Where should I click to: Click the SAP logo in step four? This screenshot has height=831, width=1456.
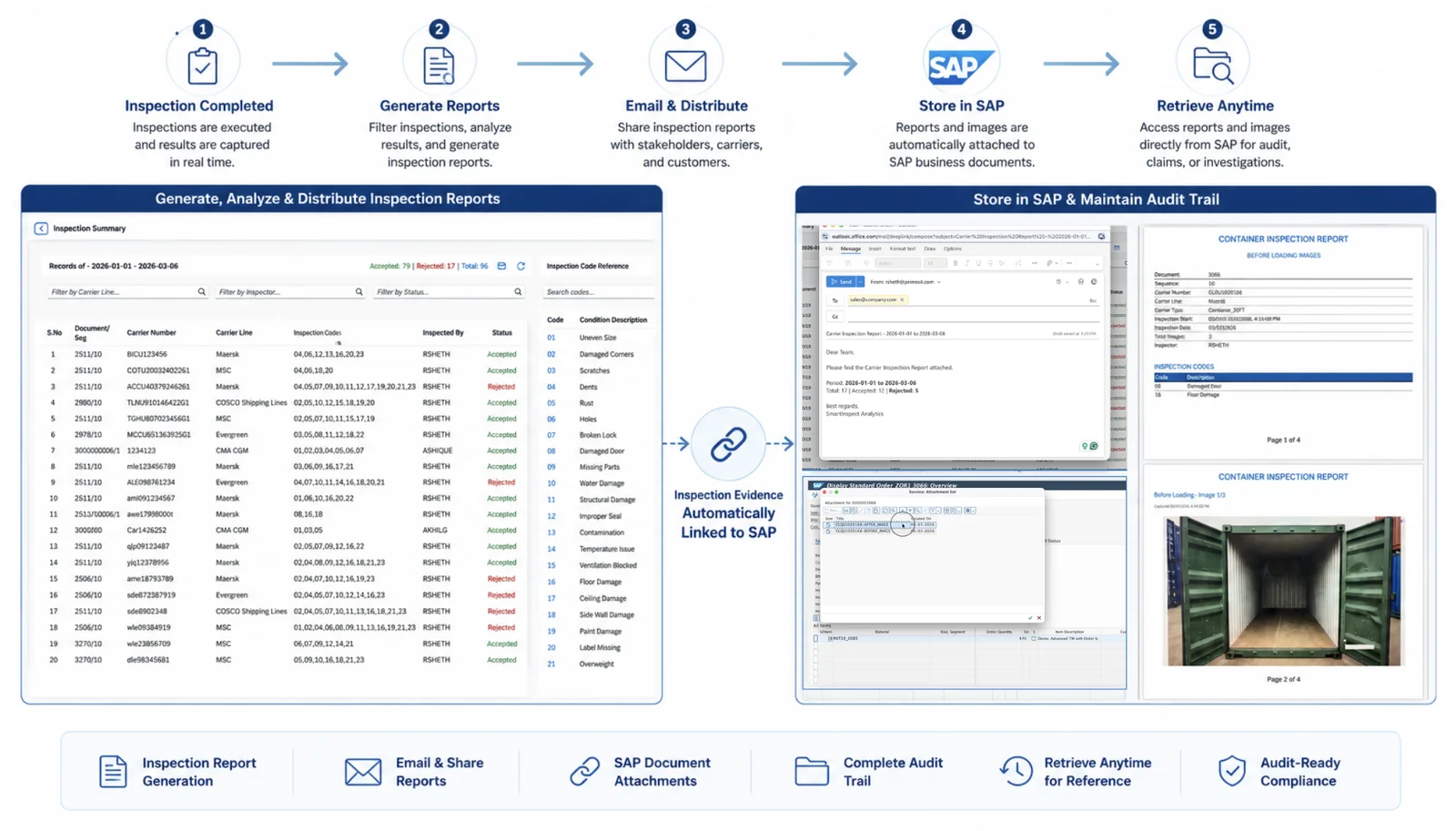click(961, 66)
